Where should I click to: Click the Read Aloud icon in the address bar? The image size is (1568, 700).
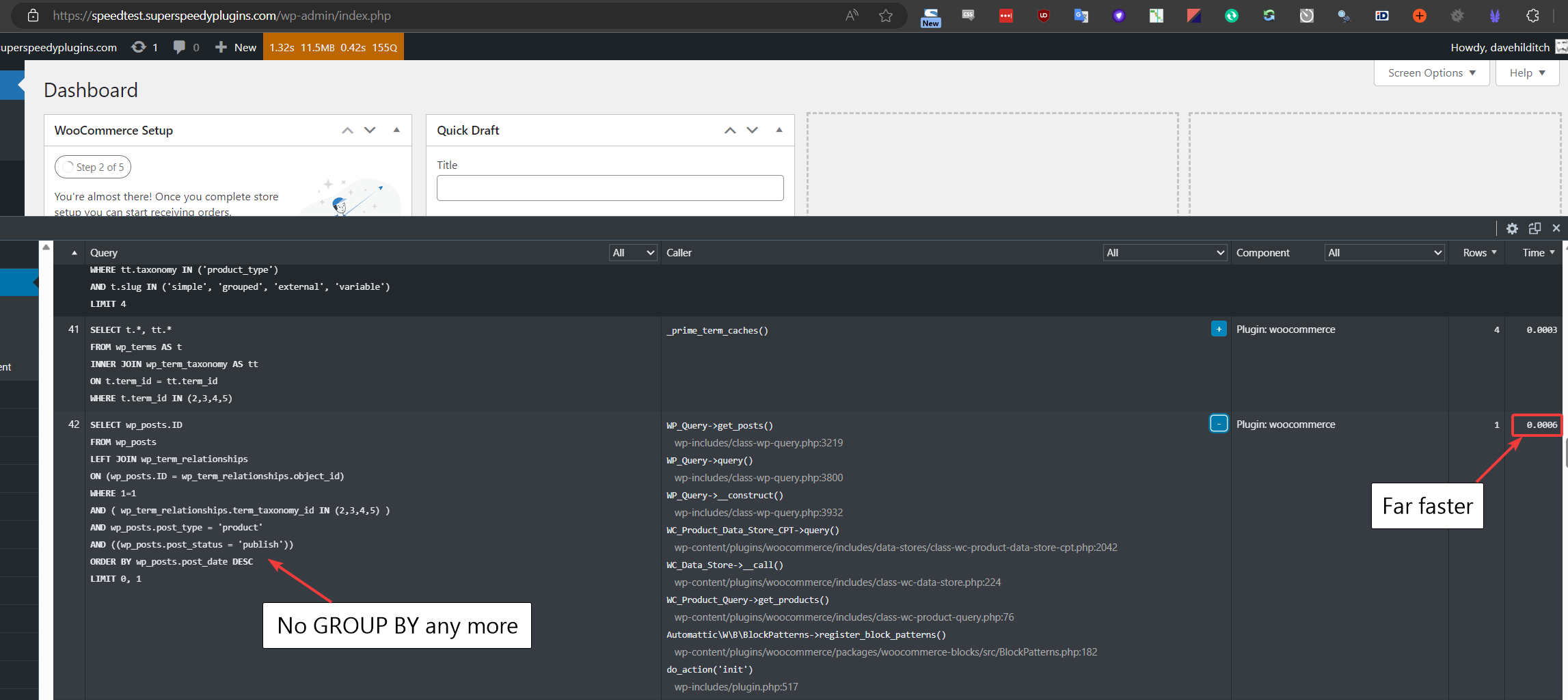click(852, 15)
